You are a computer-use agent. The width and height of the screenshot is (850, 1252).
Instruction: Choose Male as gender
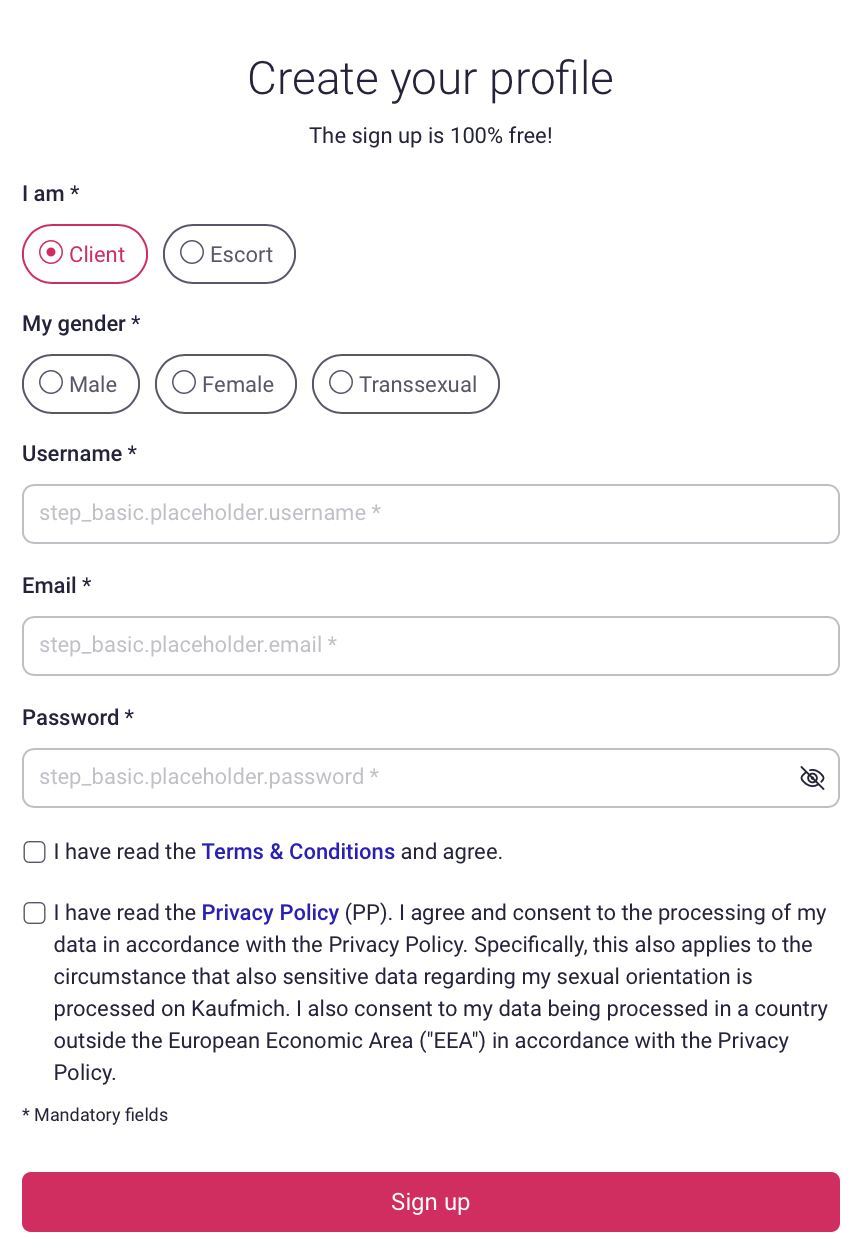point(81,384)
